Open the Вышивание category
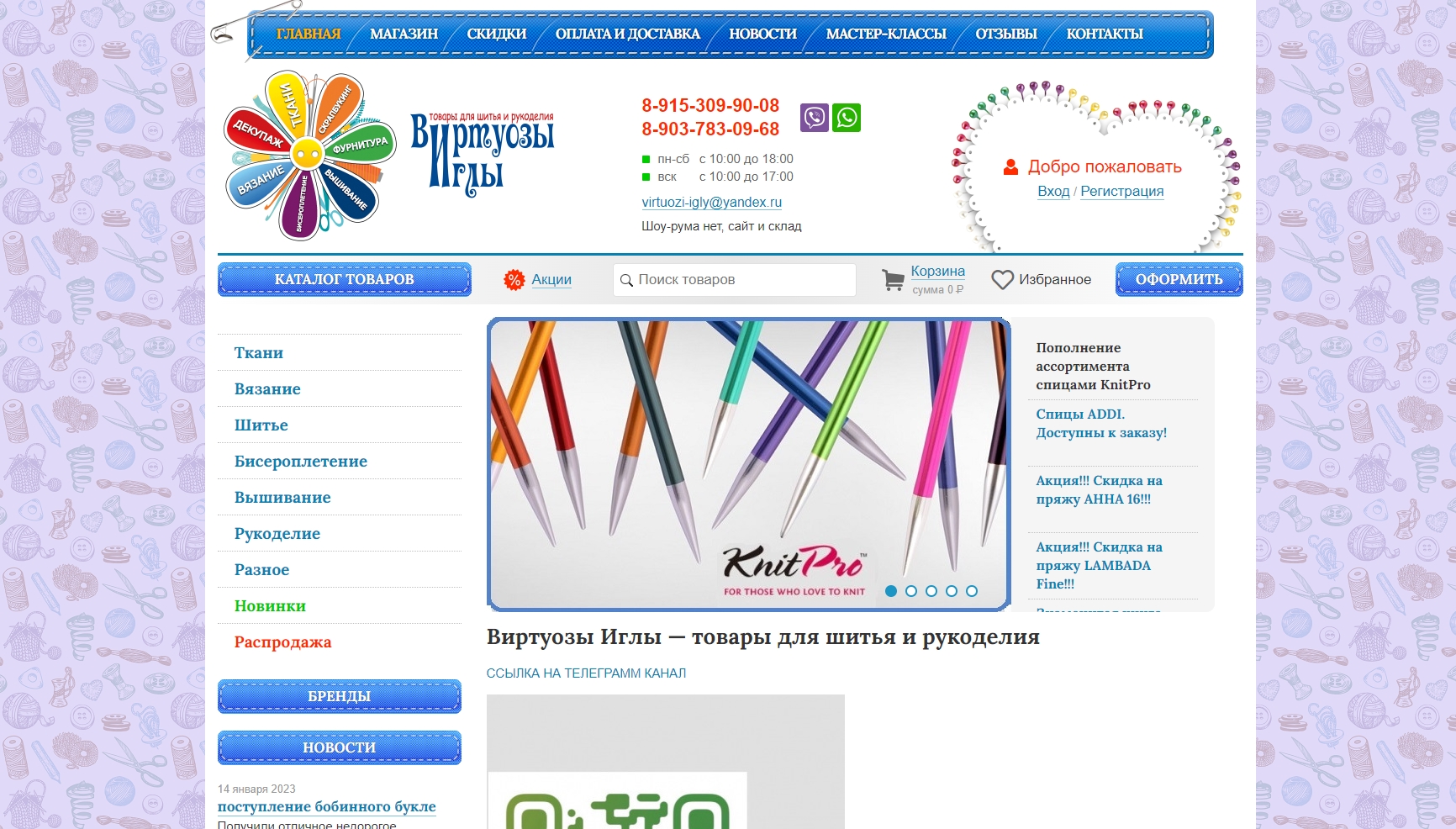This screenshot has width=1456, height=829. coord(282,498)
